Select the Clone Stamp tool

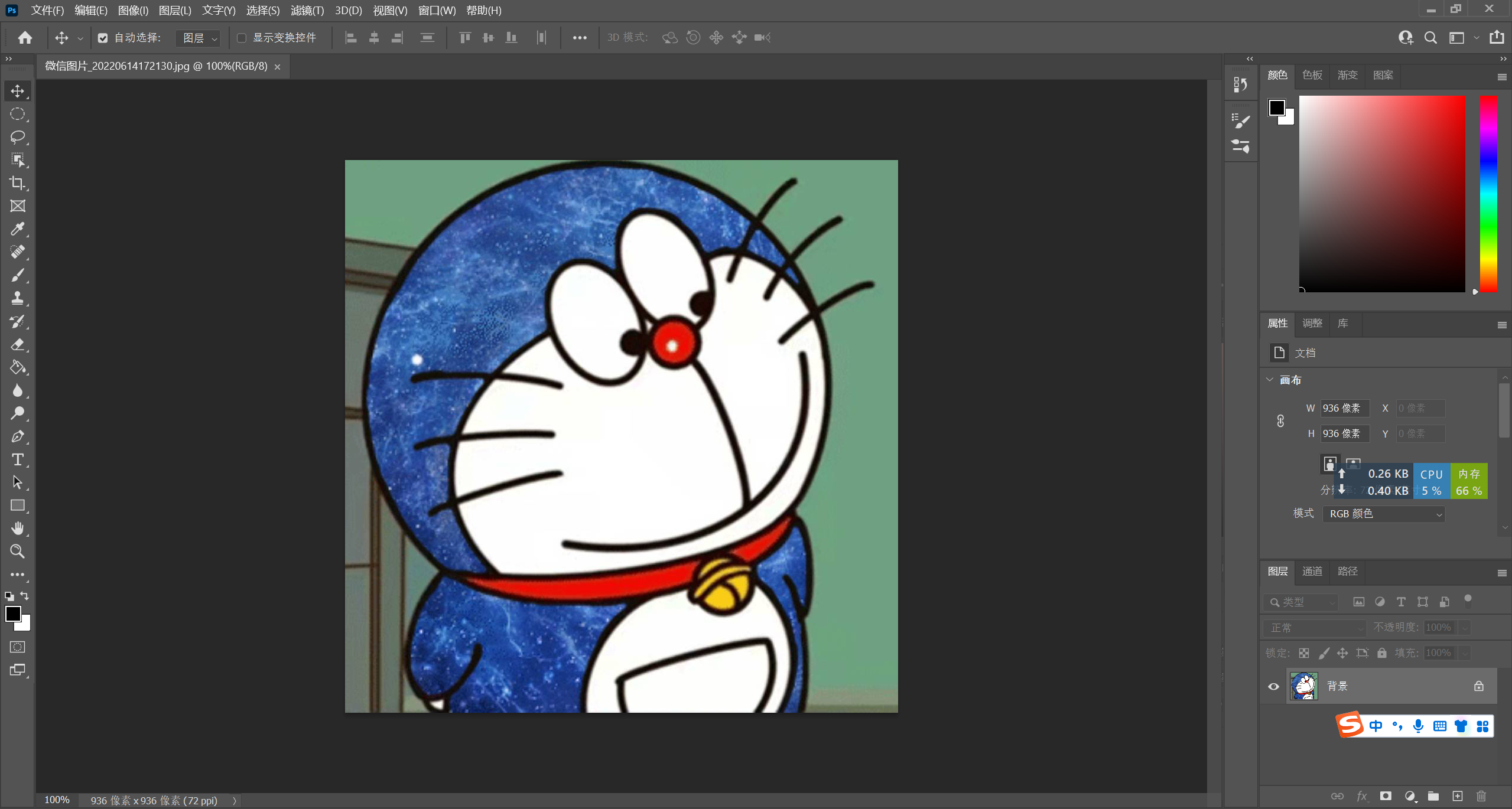click(17, 298)
